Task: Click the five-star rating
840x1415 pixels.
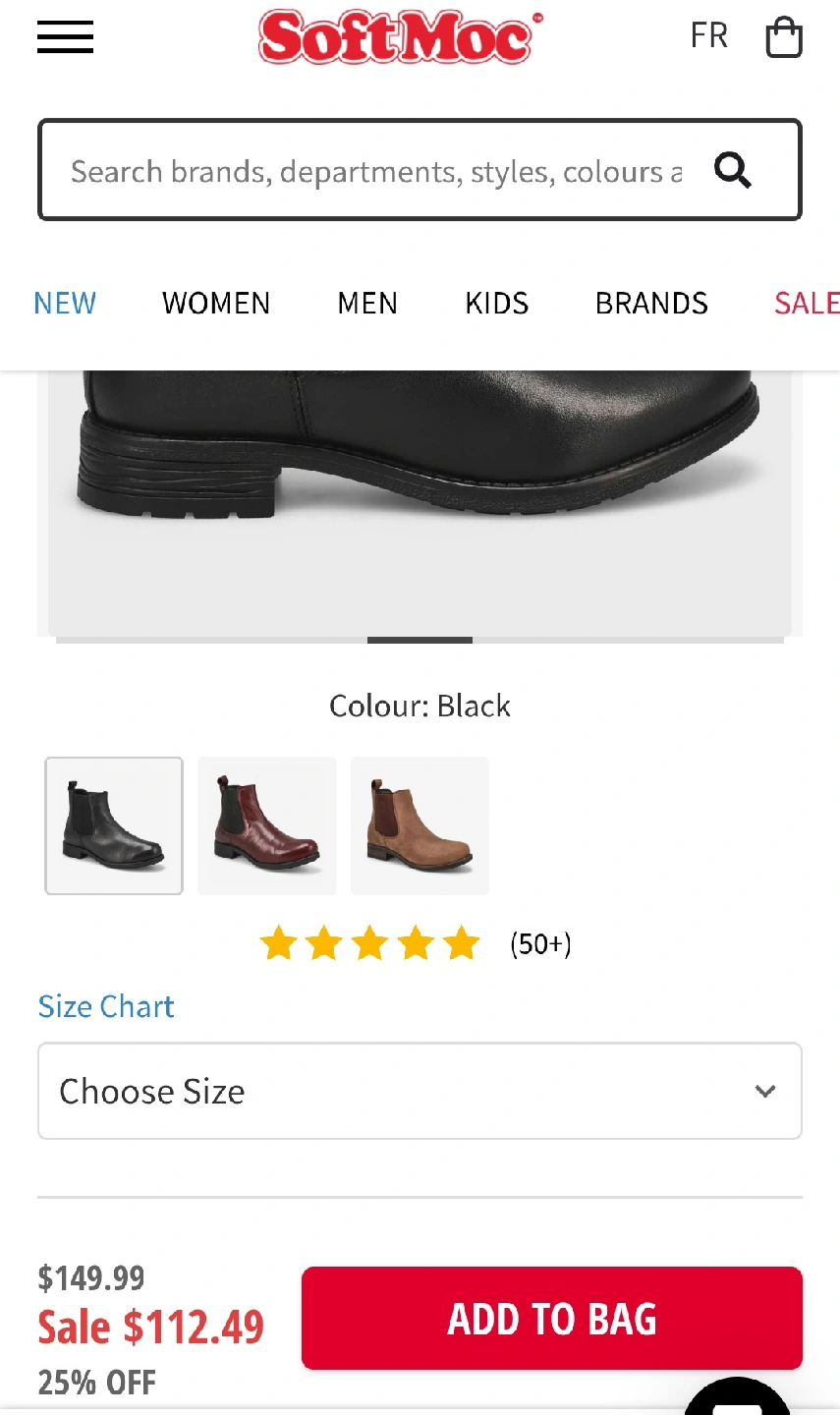Action: pos(369,943)
